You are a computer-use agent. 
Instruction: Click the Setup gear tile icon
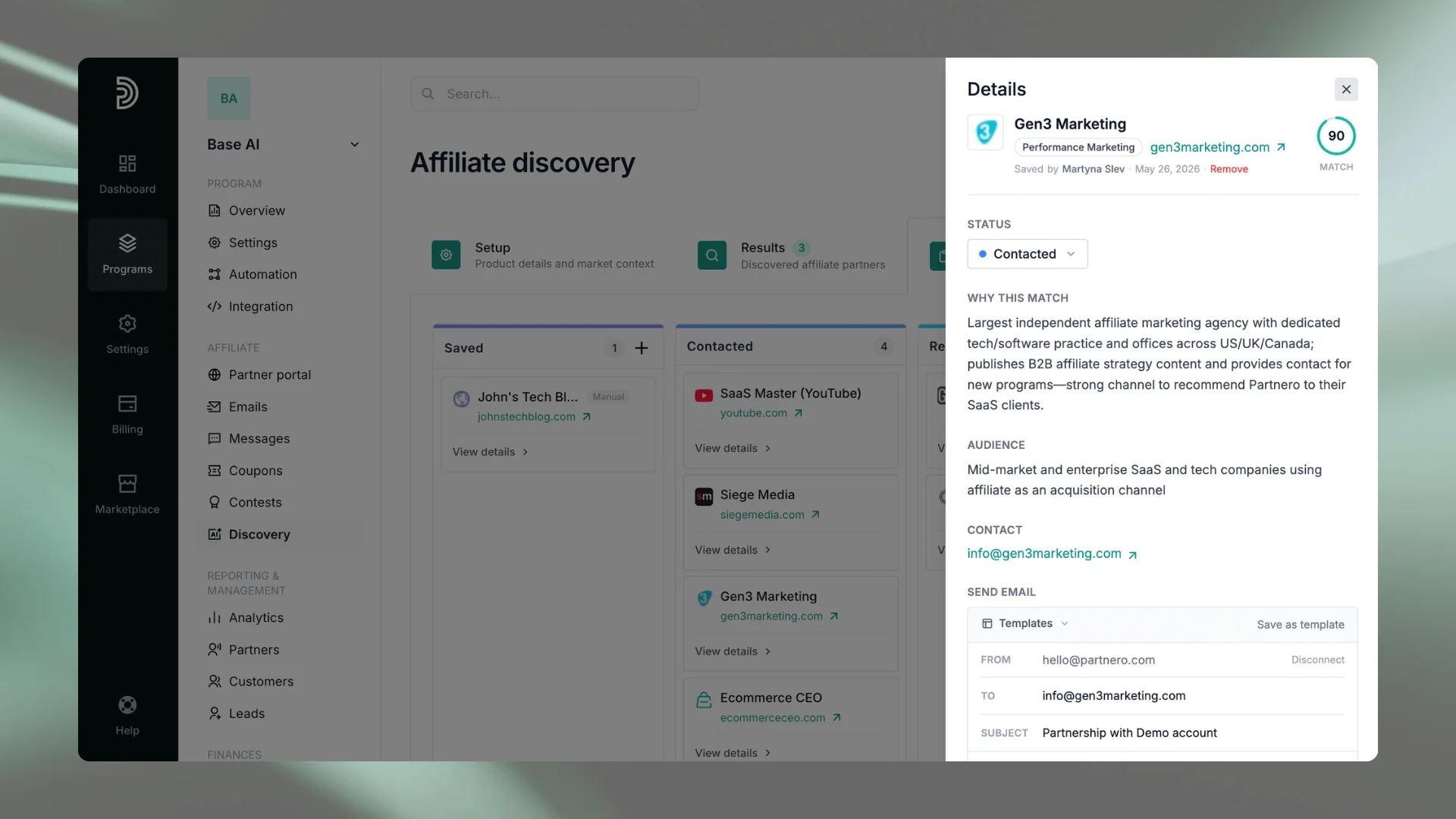pyautogui.click(x=446, y=256)
